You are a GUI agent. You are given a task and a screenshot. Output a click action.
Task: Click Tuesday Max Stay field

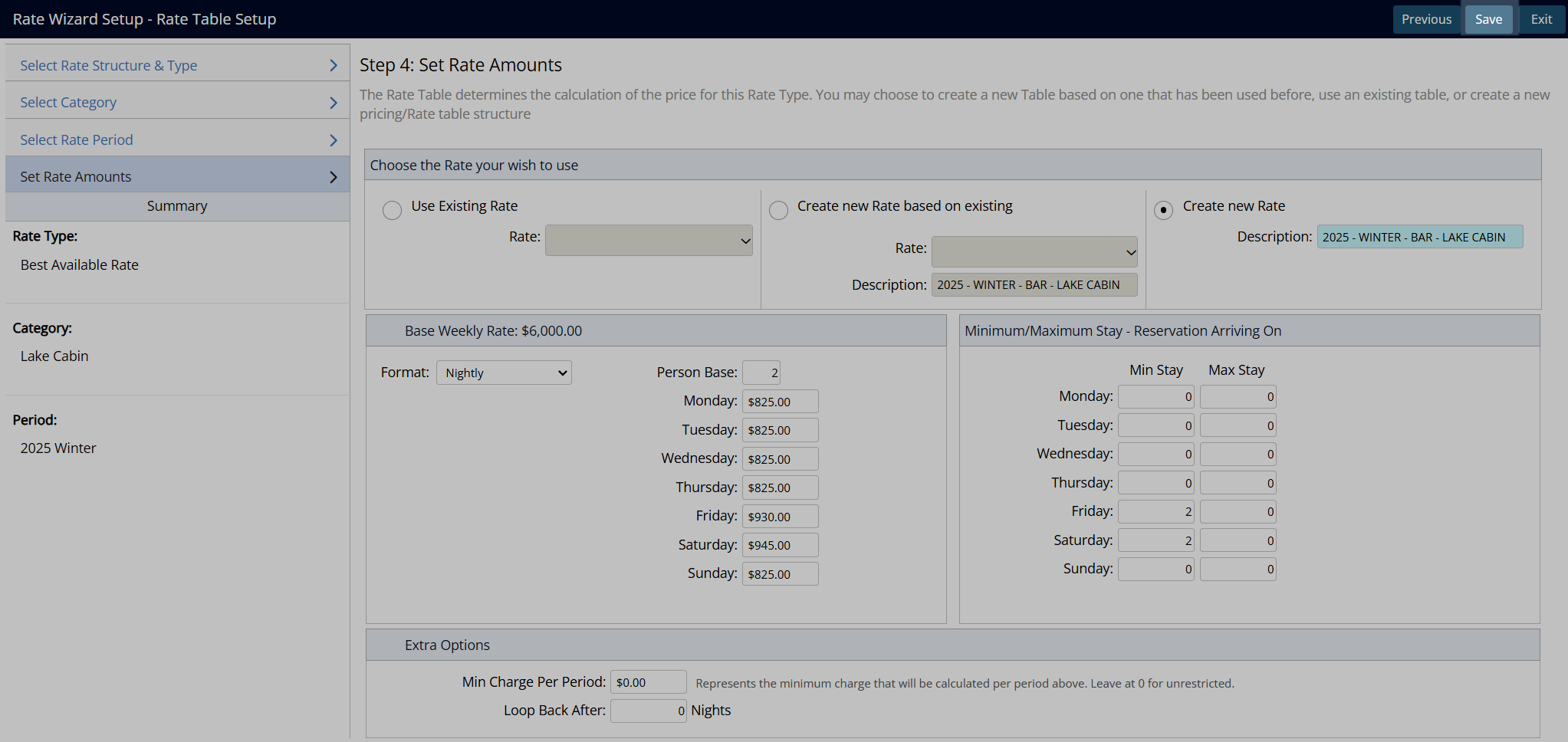pos(1238,425)
